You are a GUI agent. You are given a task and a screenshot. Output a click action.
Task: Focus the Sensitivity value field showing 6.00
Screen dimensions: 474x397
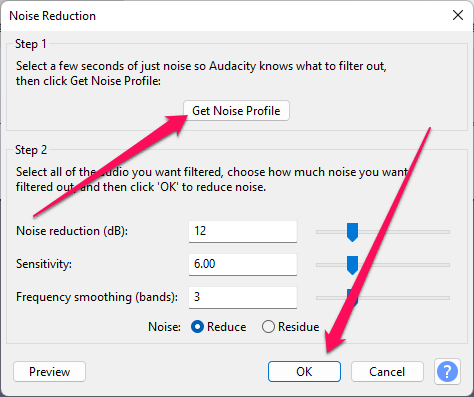coord(243,264)
